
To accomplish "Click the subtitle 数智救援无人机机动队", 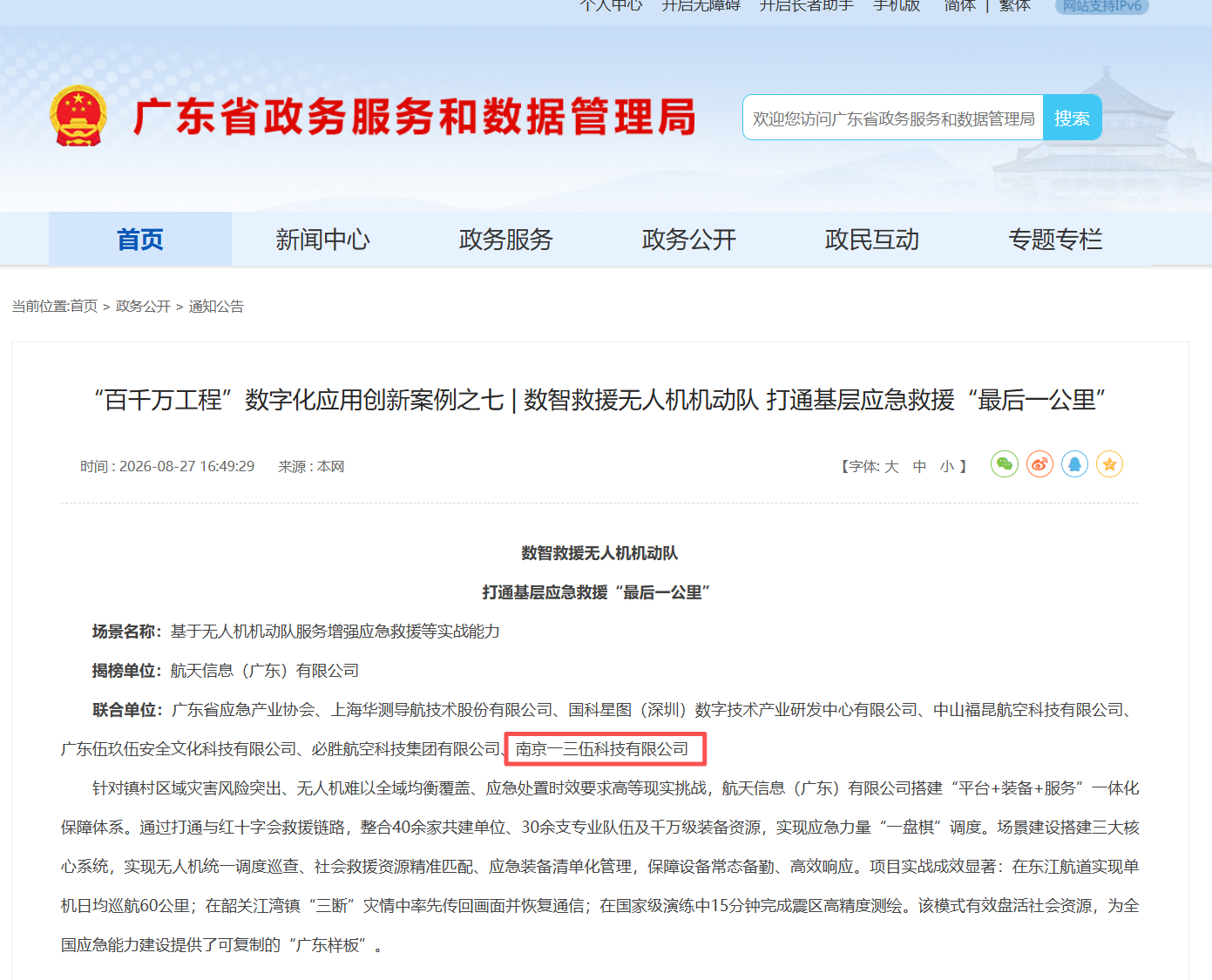I will coord(599,553).
